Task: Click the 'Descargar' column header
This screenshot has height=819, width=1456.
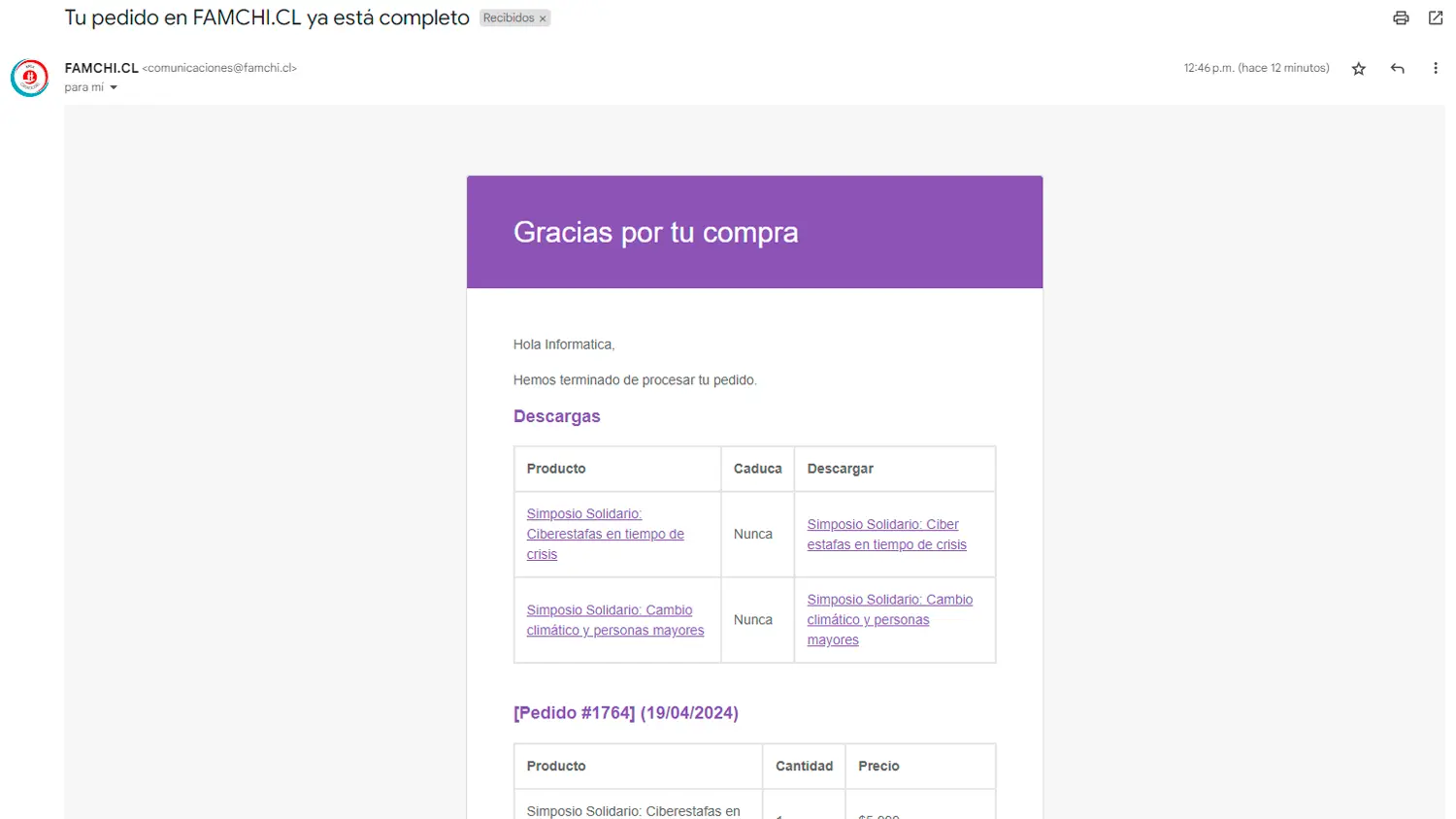Action: pyautogui.click(x=841, y=469)
